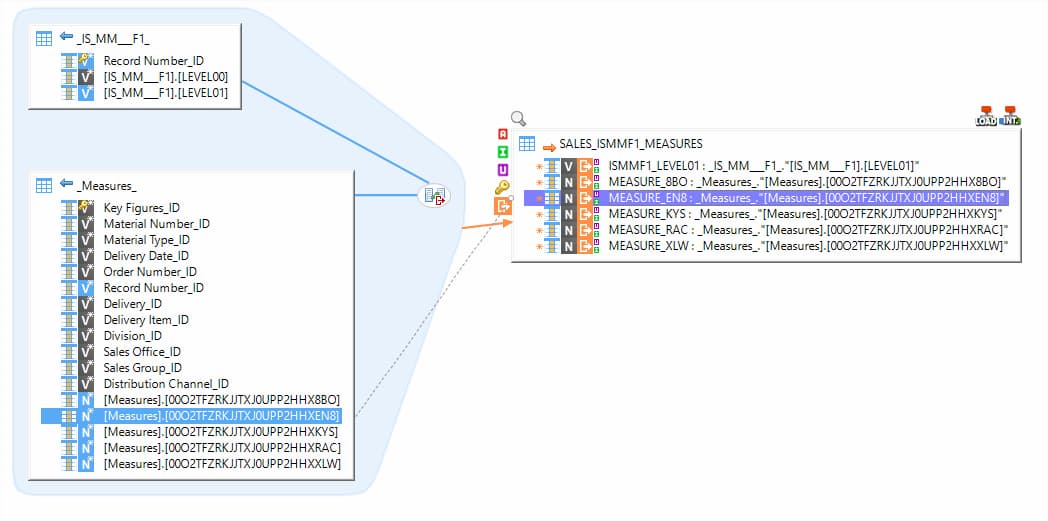Select the Material Type_ID column
This screenshot has width=1048, height=521.
click(146, 240)
